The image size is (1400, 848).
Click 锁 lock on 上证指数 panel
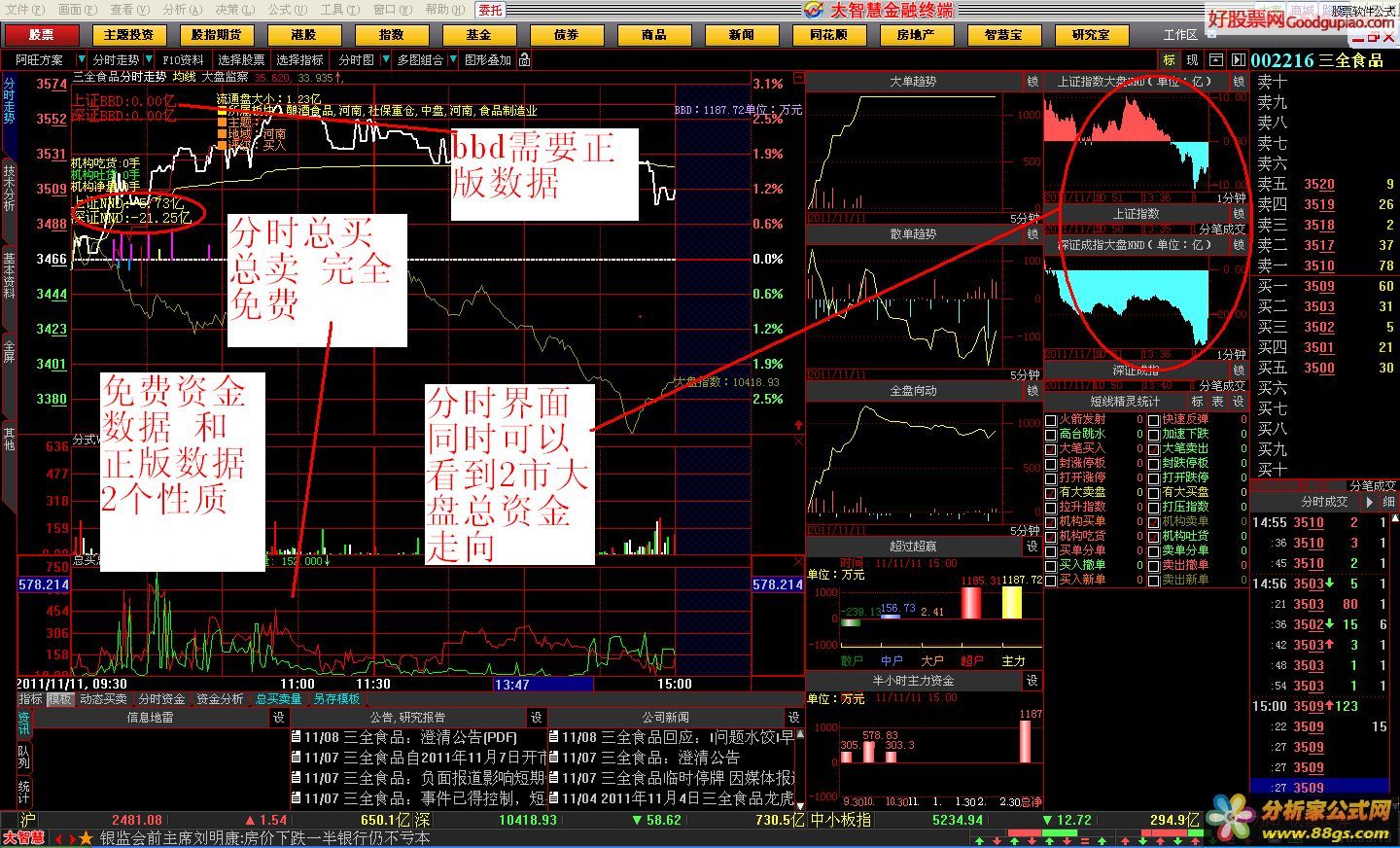click(1239, 214)
